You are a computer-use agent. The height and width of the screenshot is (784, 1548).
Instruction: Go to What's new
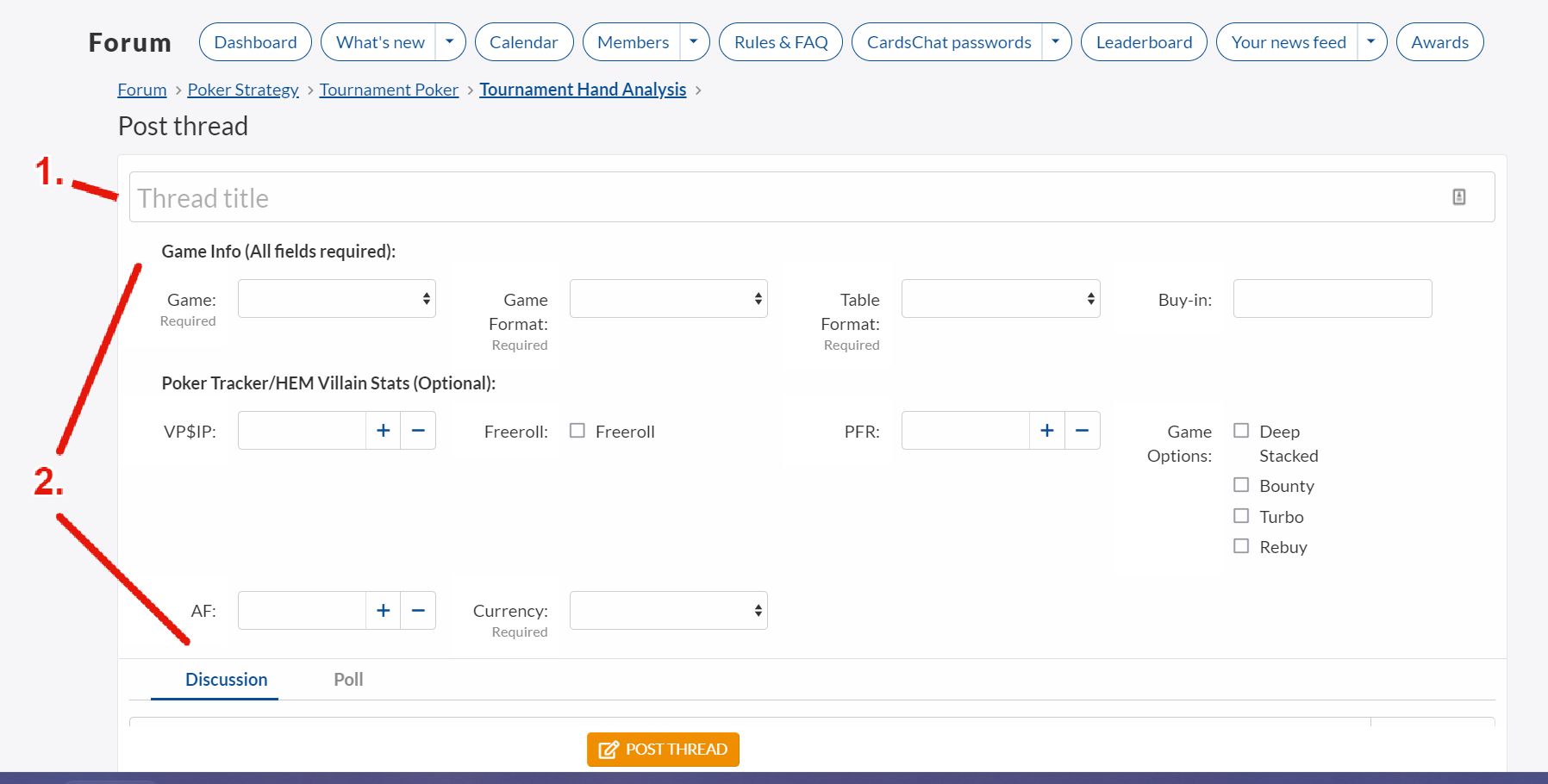pyautogui.click(x=380, y=42)
